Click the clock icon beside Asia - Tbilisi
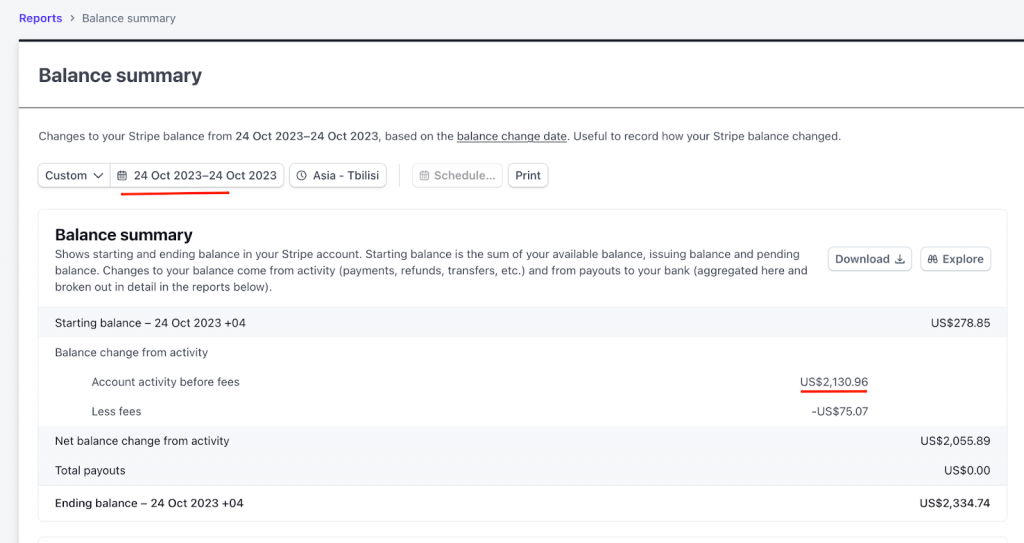Image resolution: width=1024 pixels, height=543 pixels. (301, 176)
